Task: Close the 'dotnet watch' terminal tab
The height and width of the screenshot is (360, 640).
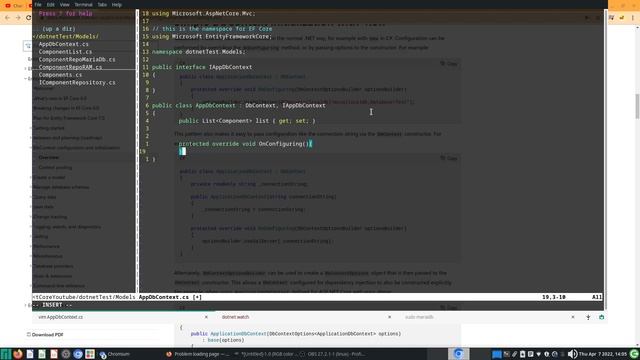Action: pyautogui.click(x=389, y=317)
